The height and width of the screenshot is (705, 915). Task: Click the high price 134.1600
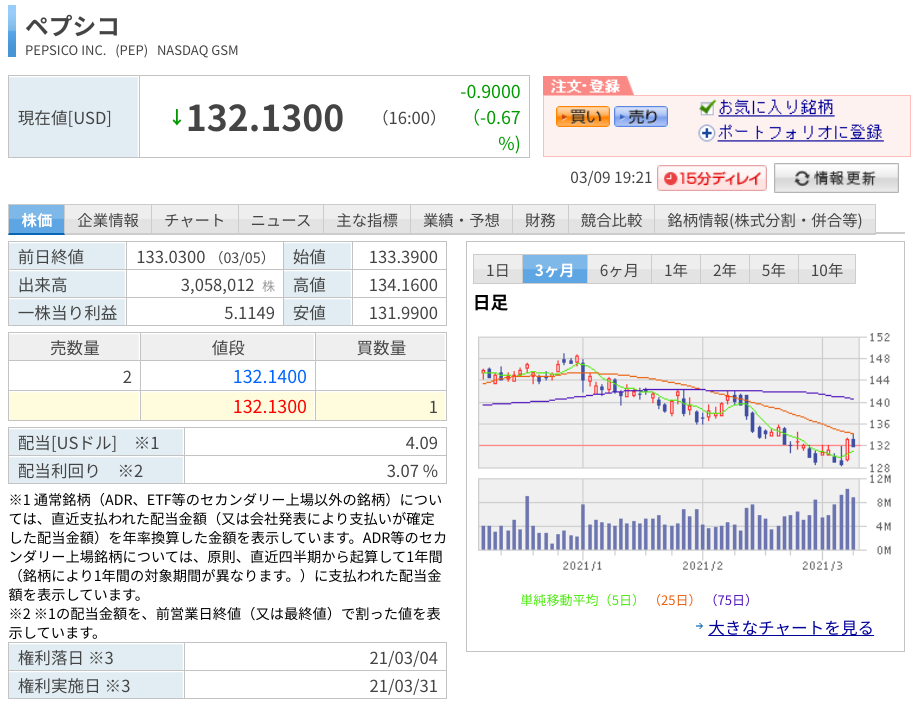click(403, 285)
